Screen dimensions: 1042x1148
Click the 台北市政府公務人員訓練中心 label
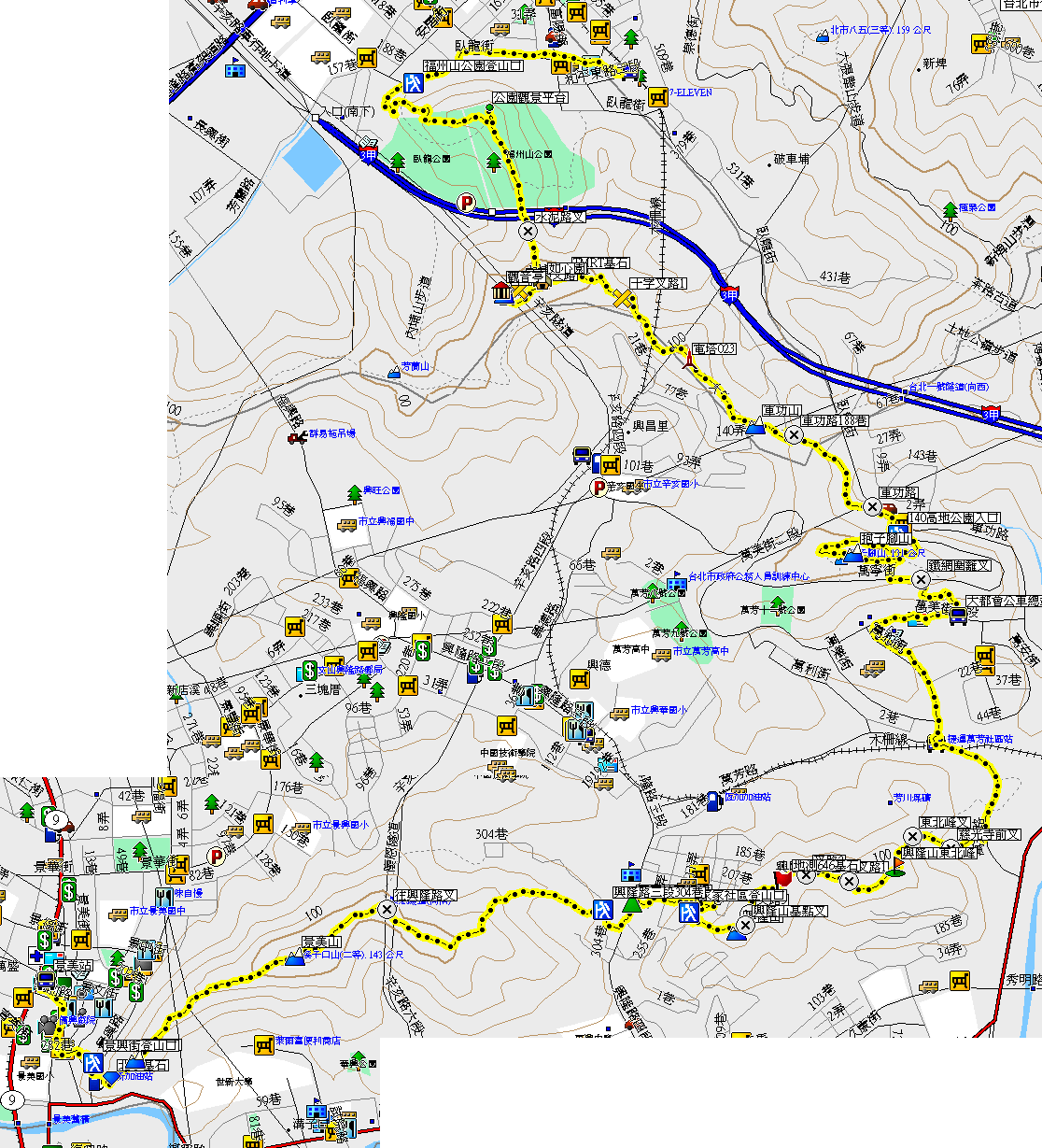click(x=748, y=576)
